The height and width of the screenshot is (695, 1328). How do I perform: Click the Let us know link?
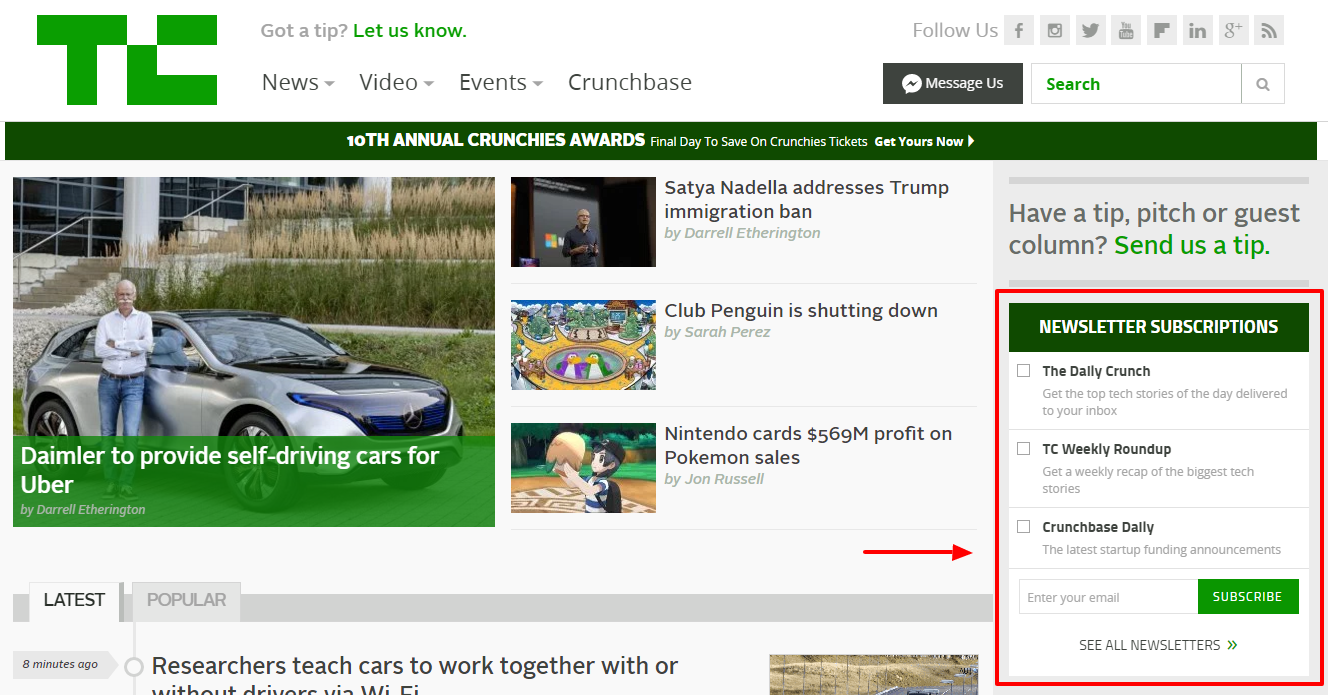pyautogui.click(x=410, y=31)
